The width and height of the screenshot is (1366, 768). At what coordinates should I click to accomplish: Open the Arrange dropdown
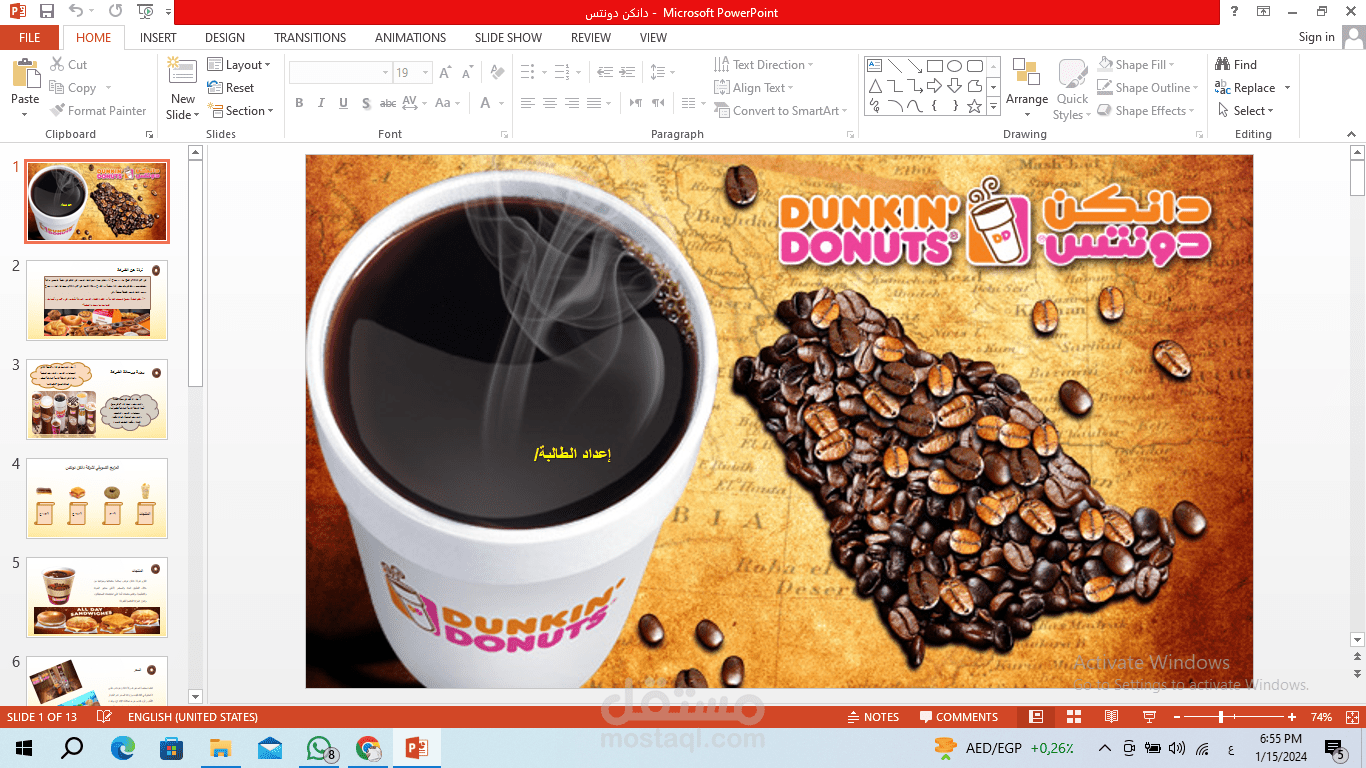(x=1027, y=88)
